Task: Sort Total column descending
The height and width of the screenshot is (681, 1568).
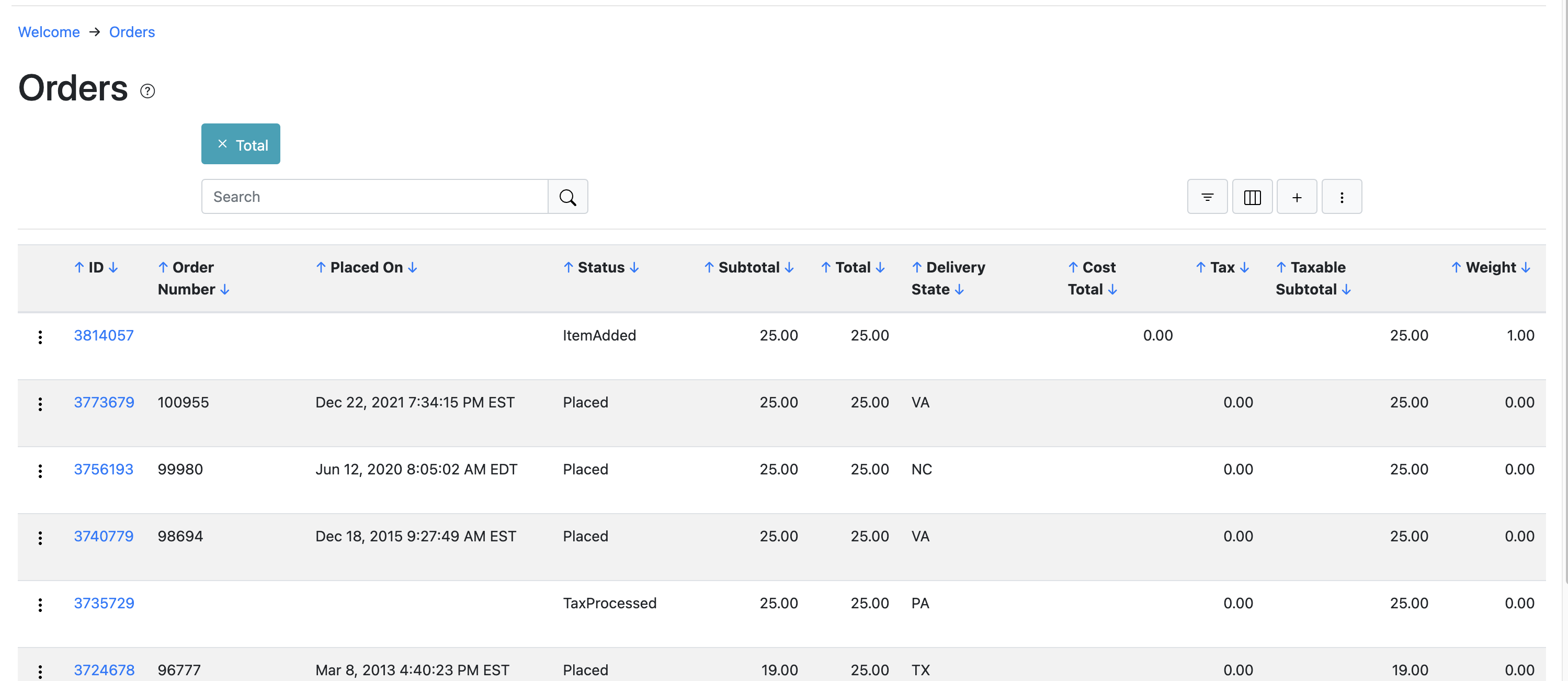Action: [x=880, y=267]
